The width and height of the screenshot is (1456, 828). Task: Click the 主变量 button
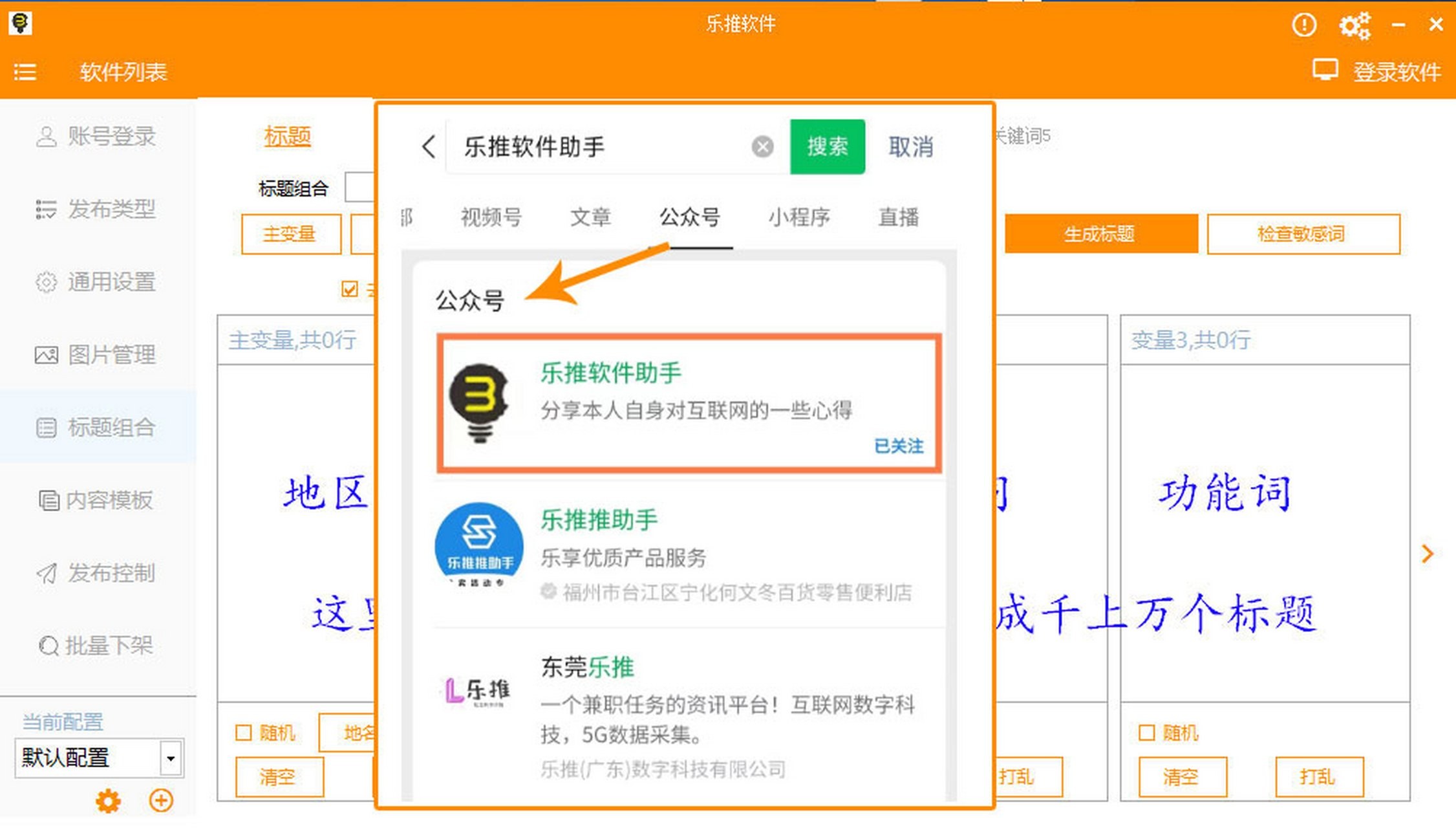tap(291, 234)
